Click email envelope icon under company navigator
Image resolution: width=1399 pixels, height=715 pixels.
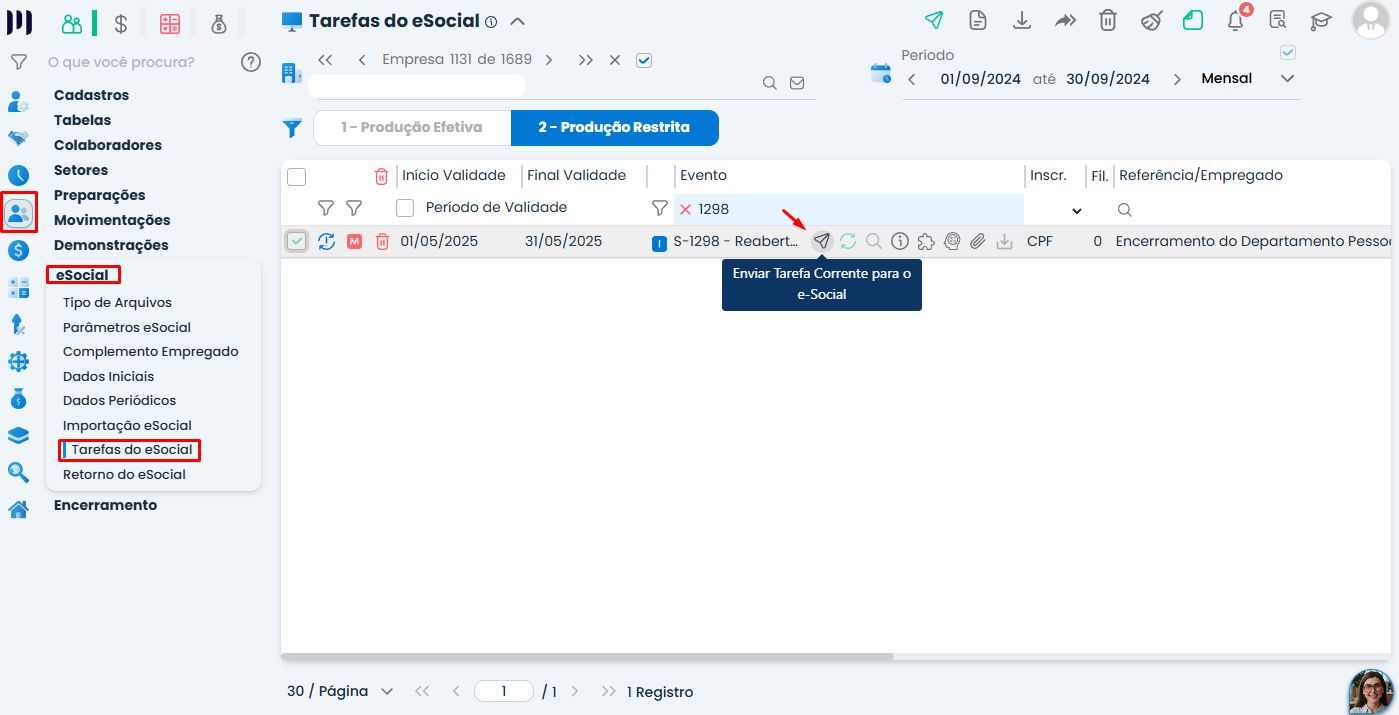click(x=797, y=83)
